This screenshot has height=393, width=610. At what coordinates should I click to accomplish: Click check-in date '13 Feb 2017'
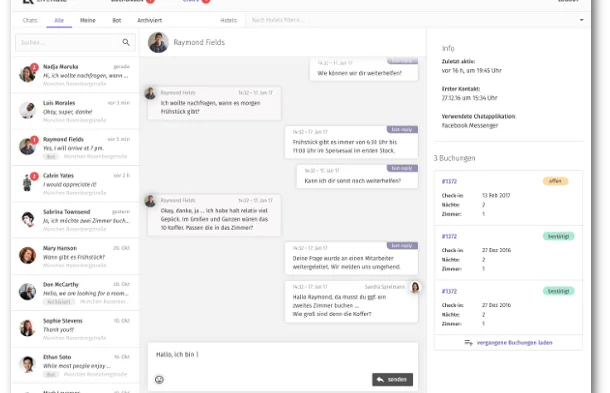click(496, 195)
